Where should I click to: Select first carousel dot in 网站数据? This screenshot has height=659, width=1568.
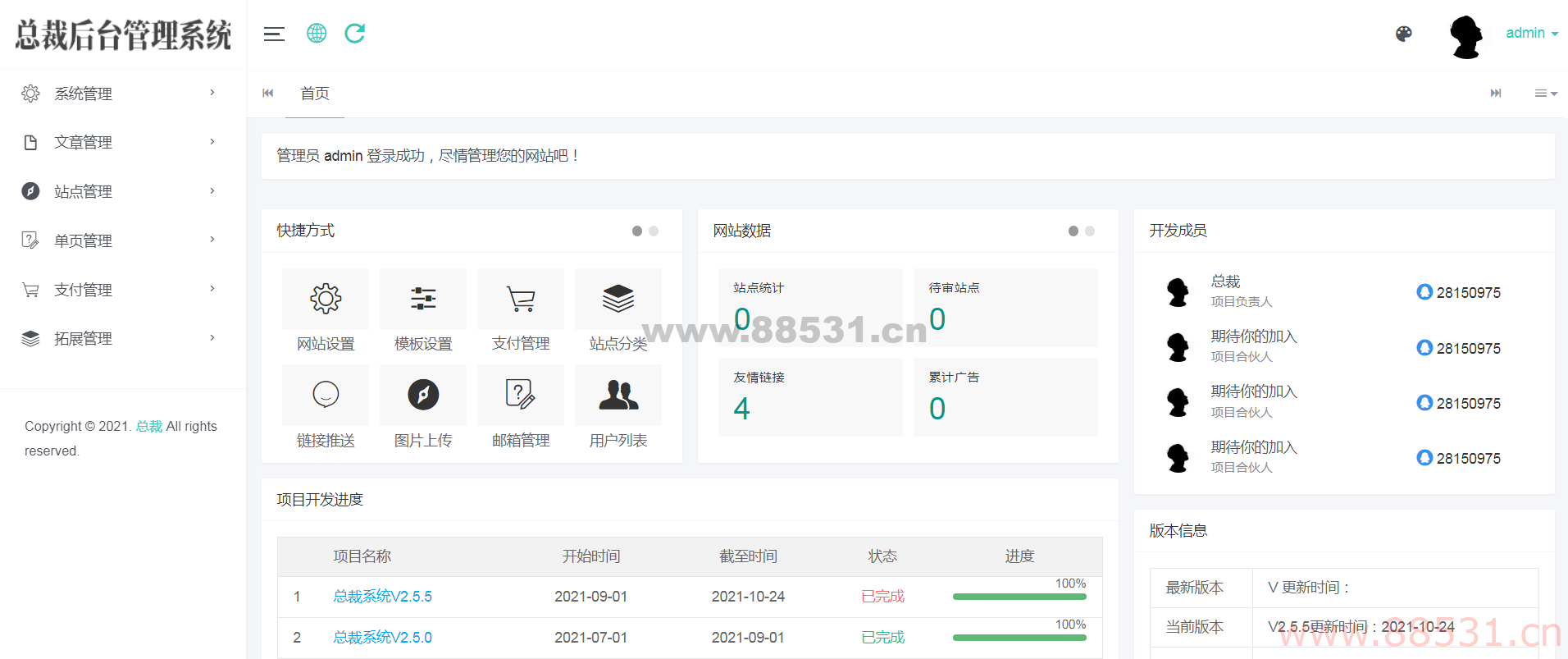coord(1073,231)
